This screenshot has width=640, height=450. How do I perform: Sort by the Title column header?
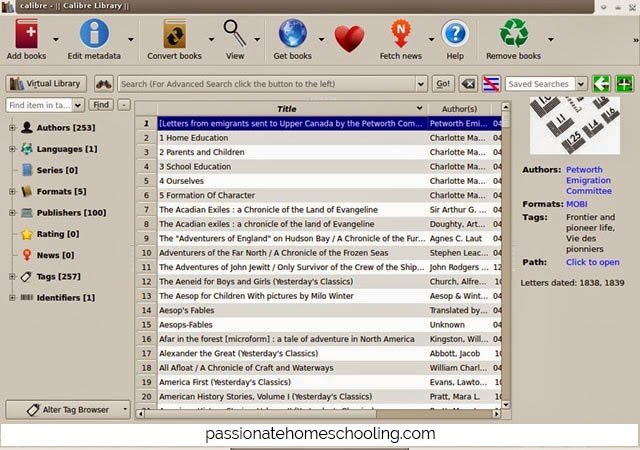292,109
